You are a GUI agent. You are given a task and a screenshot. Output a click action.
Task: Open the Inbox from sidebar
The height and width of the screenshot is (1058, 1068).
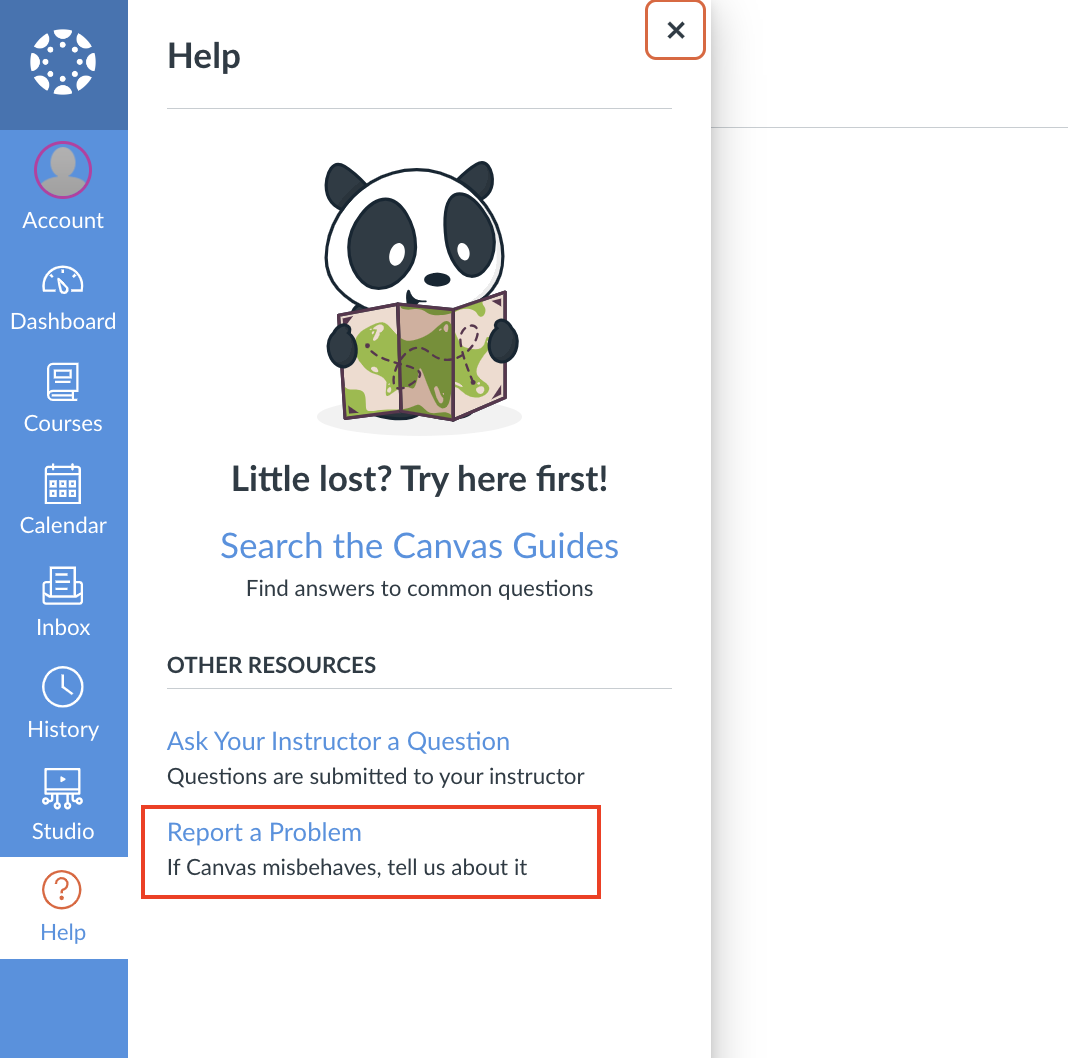(x=63, y=602)
